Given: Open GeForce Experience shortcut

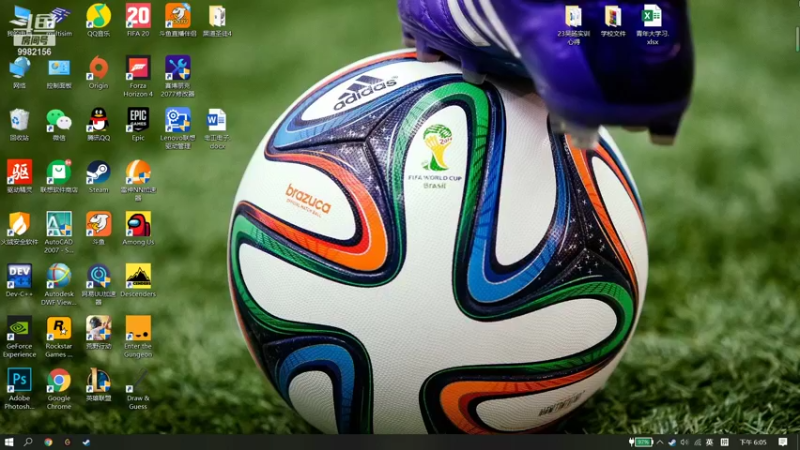Looking at the screenshot, I should (19, 337).
